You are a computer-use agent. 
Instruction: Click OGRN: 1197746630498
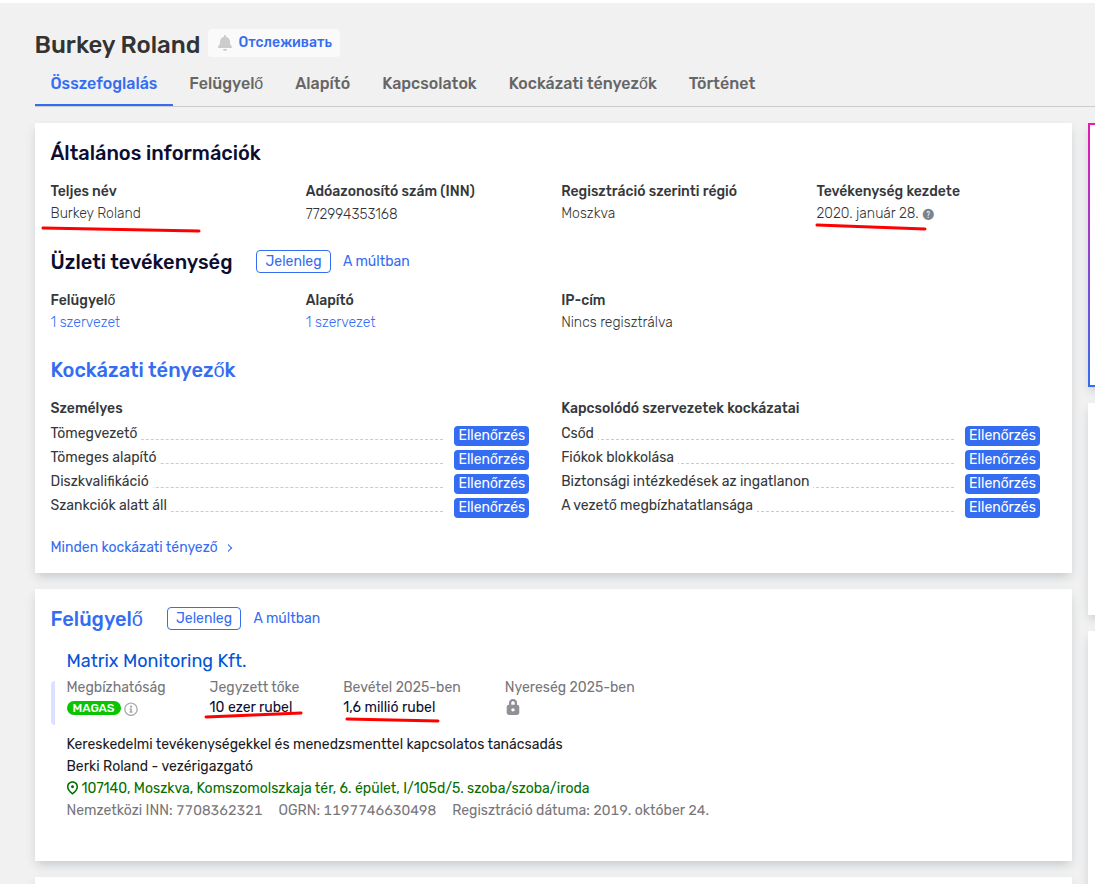tap(357, 811)
